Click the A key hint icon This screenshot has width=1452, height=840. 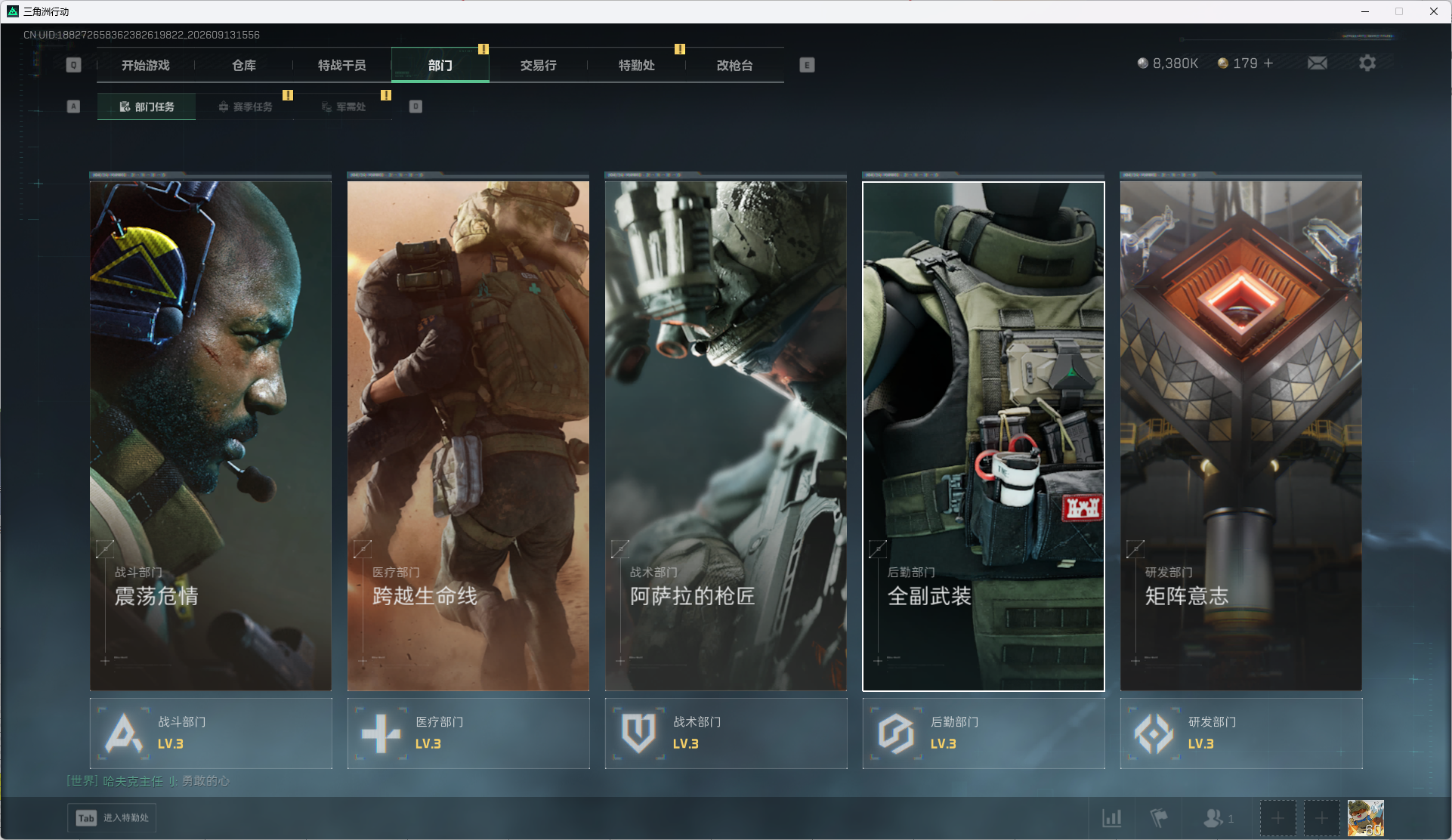[x=73, y=107]
